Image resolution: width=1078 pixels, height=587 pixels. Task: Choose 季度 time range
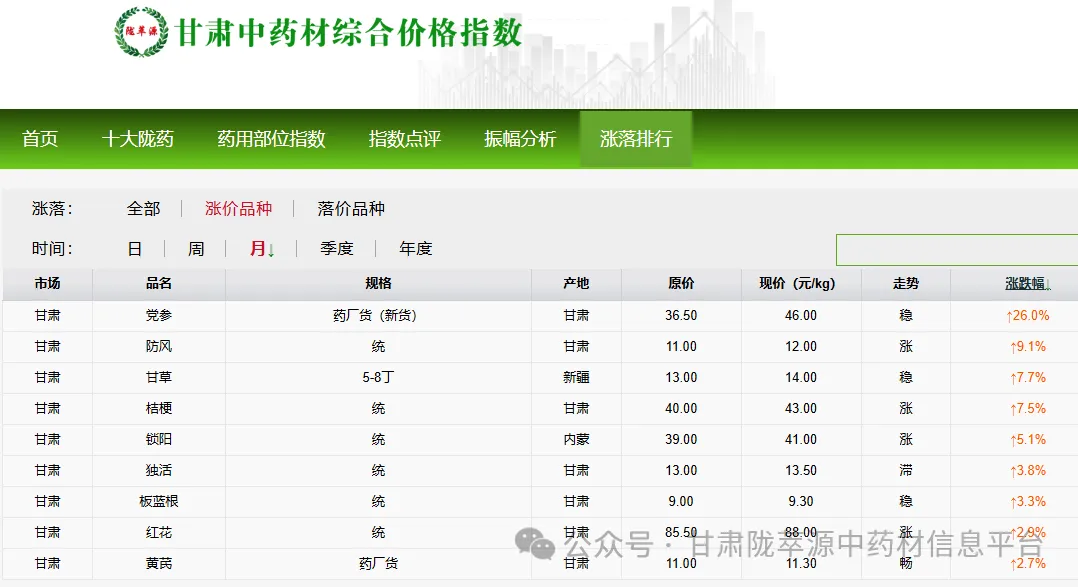click(336, 249)
